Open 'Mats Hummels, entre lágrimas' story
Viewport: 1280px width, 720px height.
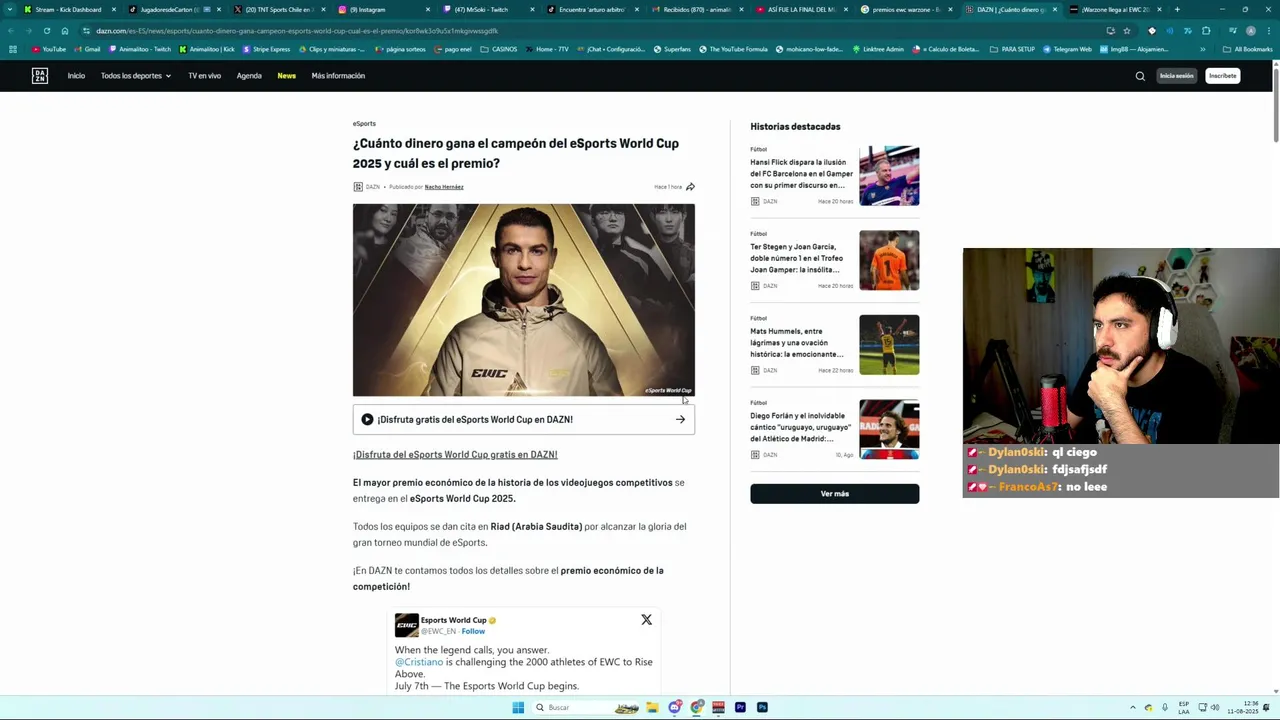pos(796,342)
